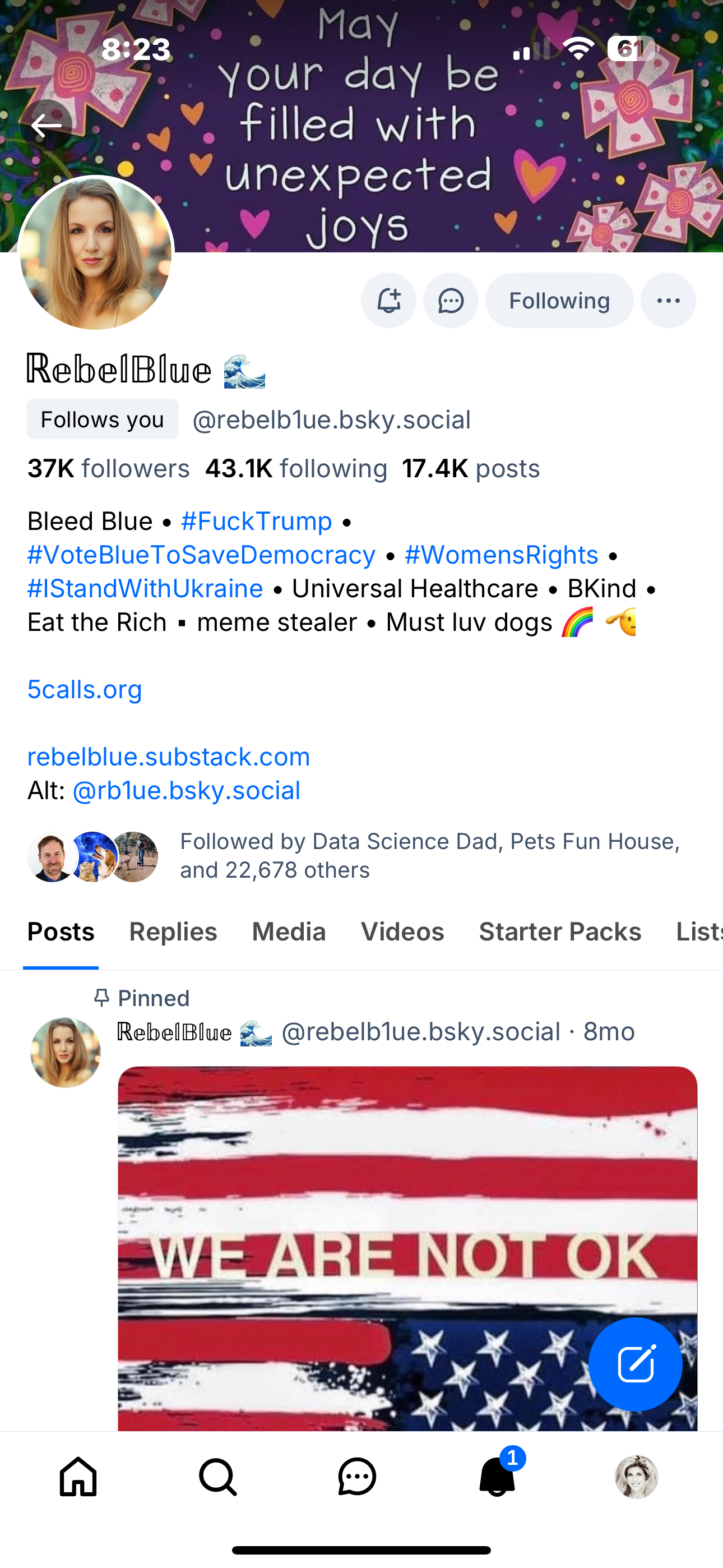Open Chats from the bottom navigation
Screen dimensions: 723x1568
357,1476
